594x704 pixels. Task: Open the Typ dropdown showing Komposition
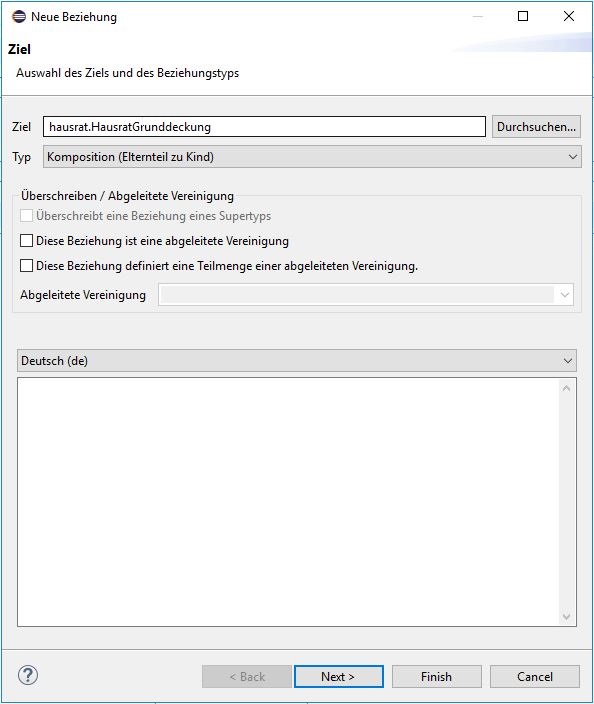[312, 157]
